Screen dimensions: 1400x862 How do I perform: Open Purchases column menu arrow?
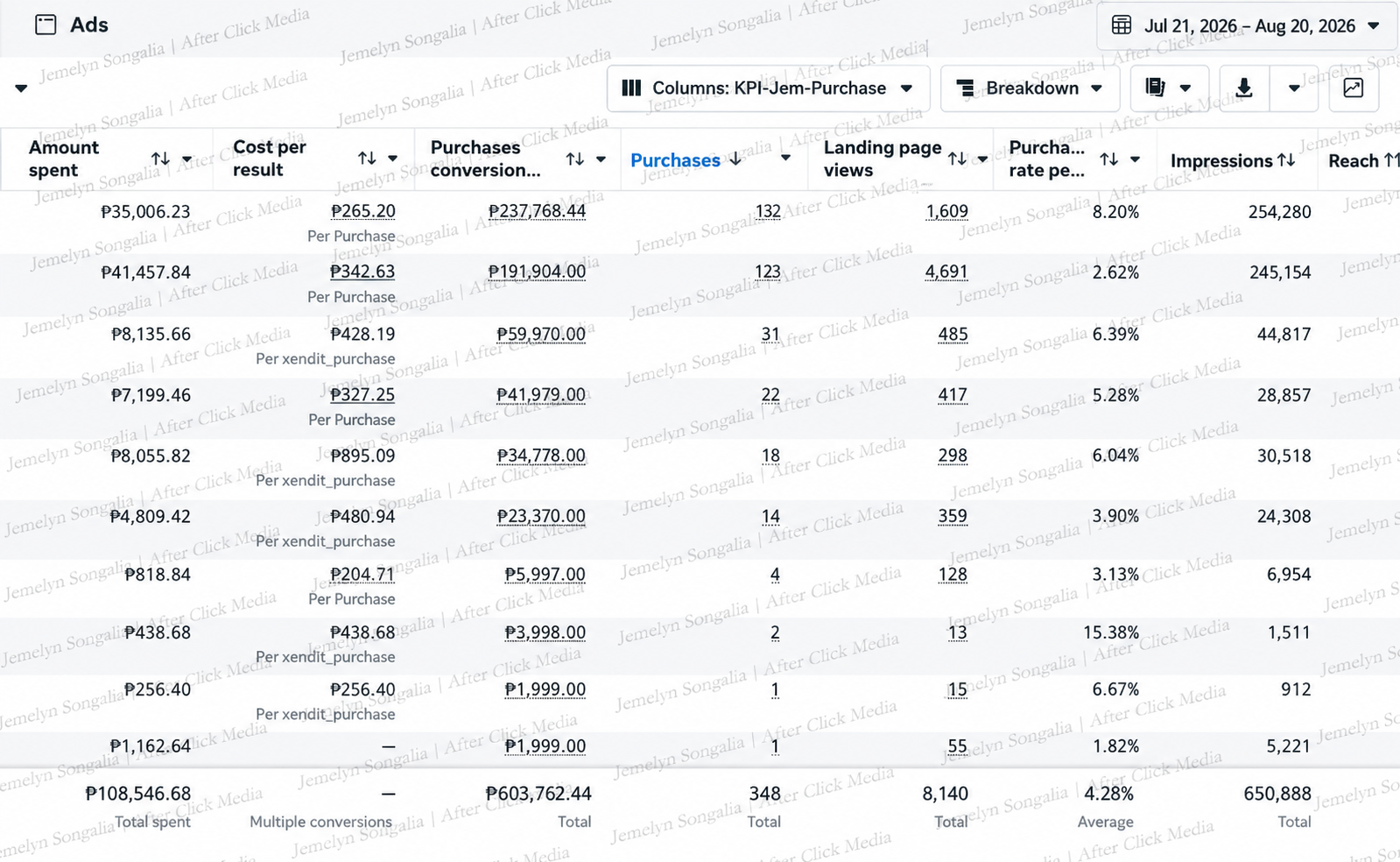[785, 159]
